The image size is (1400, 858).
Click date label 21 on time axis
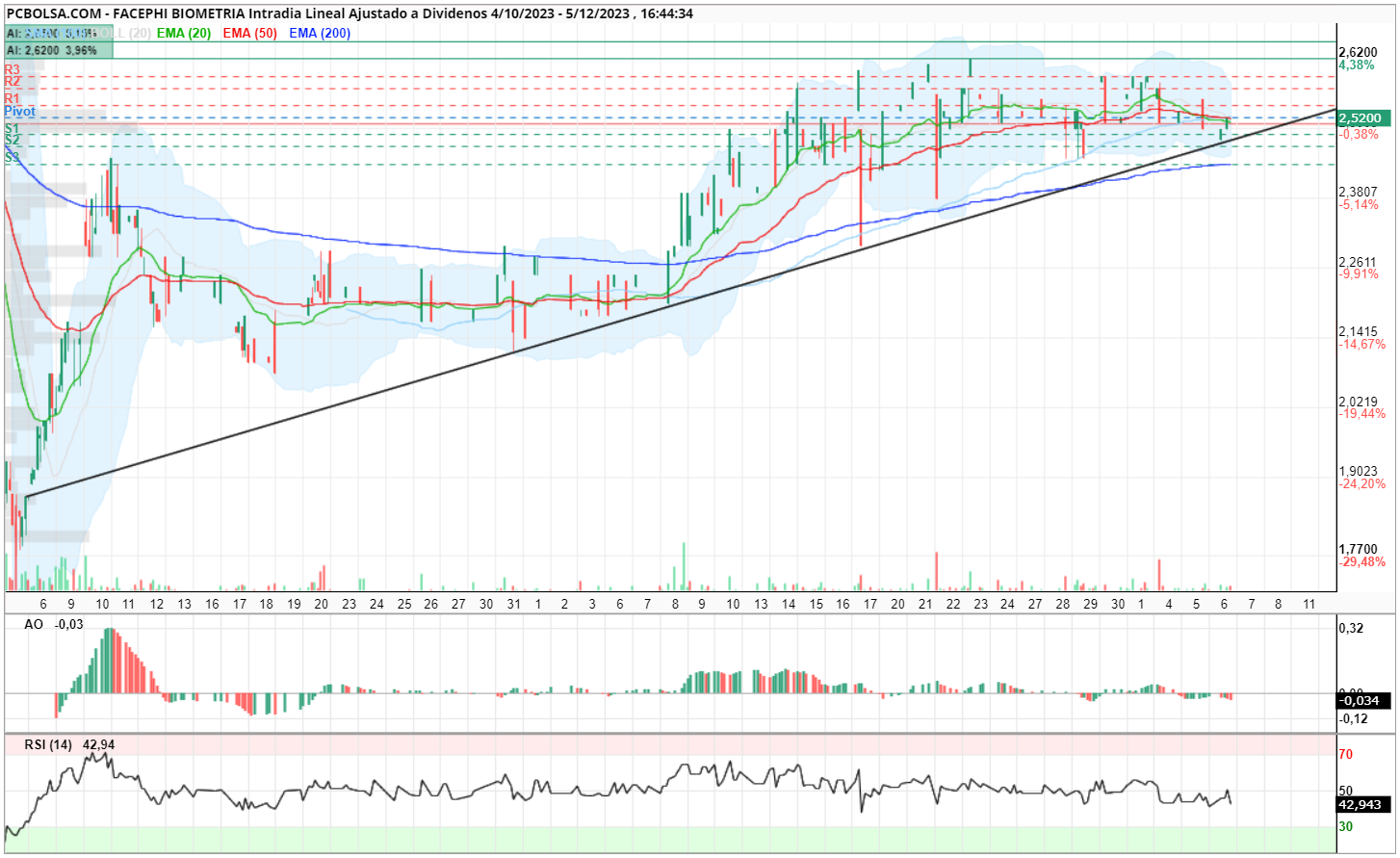(x=925, y=605)
